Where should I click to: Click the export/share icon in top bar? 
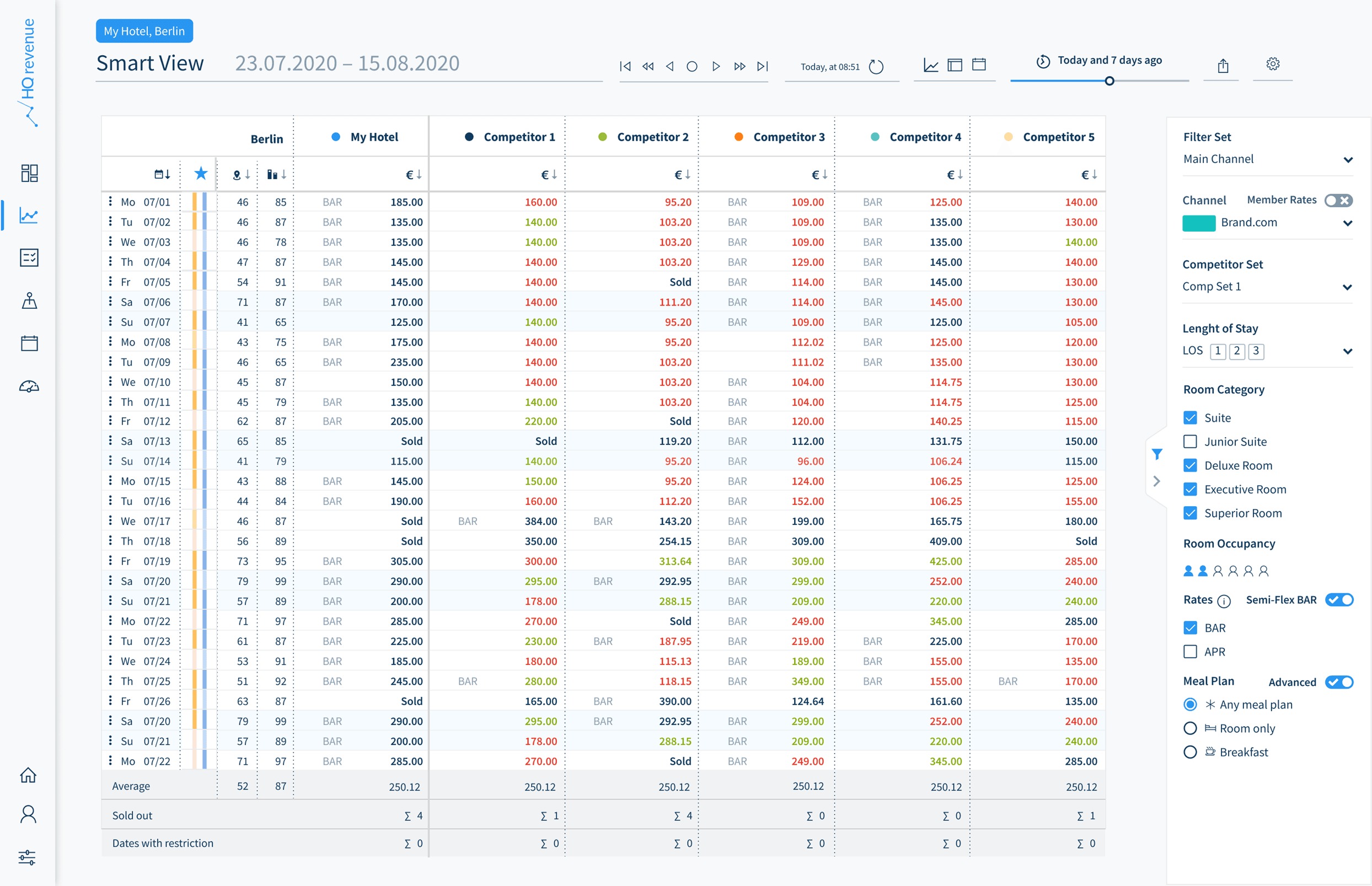click(1222, 65)
